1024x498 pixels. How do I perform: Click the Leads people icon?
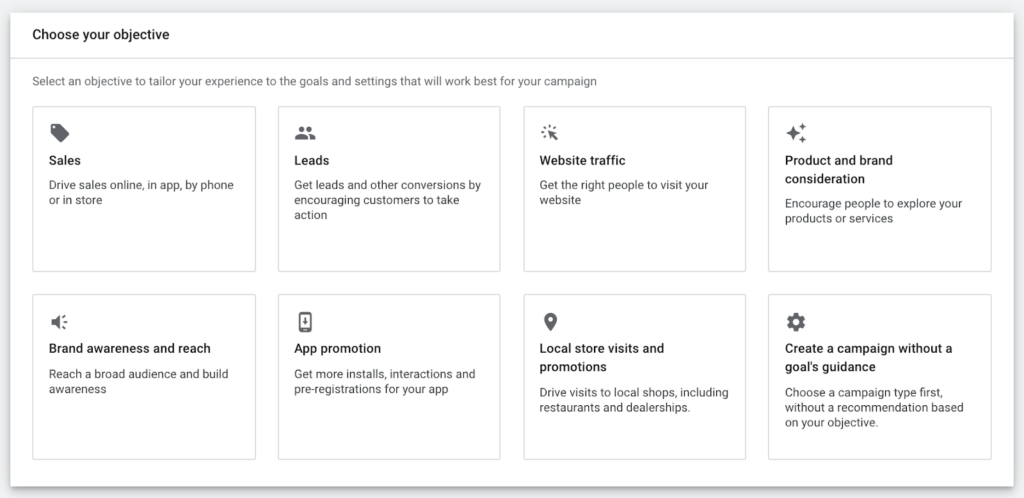pos(305,133)
